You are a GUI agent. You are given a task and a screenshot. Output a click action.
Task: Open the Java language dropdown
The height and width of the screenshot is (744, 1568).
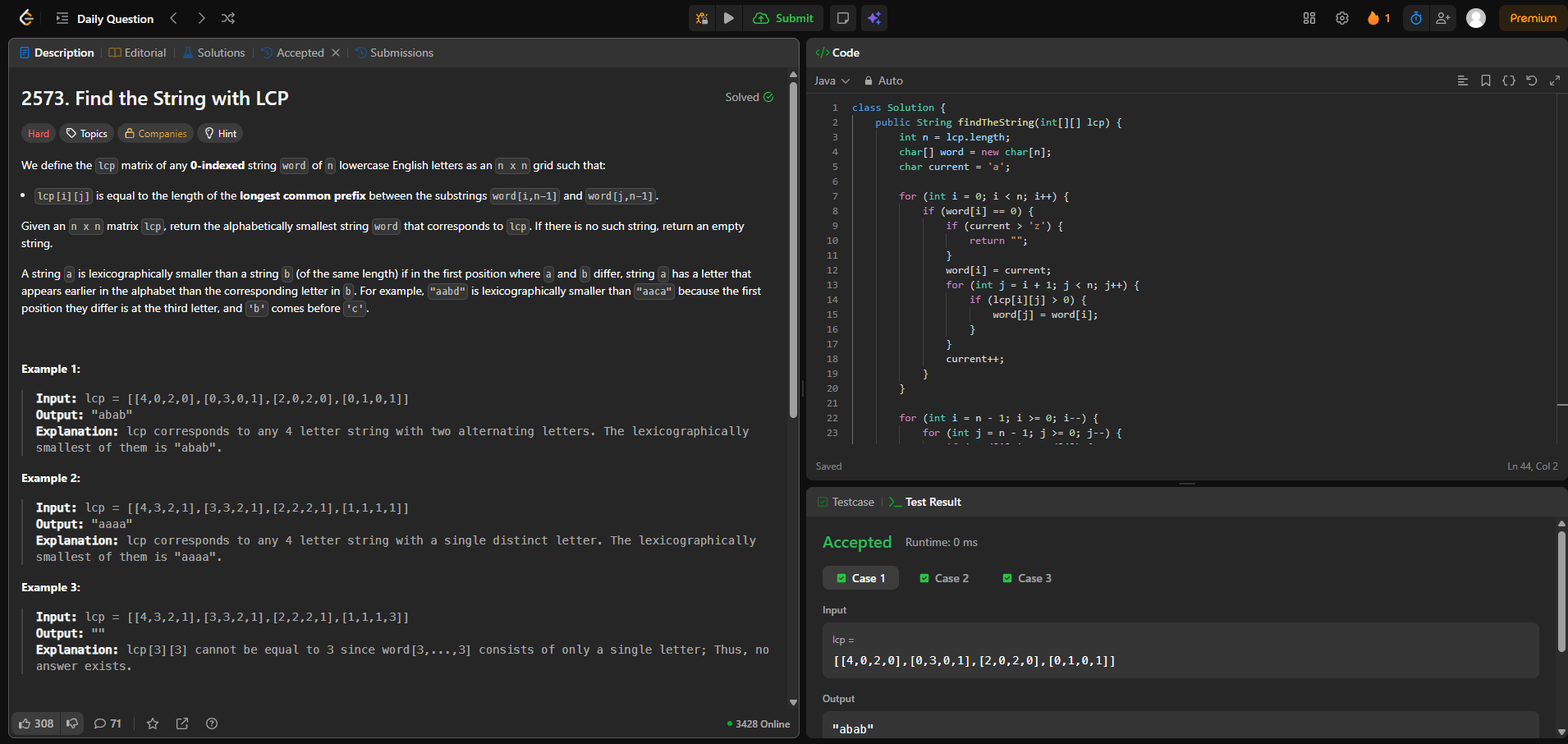click(x=832, y=80)
